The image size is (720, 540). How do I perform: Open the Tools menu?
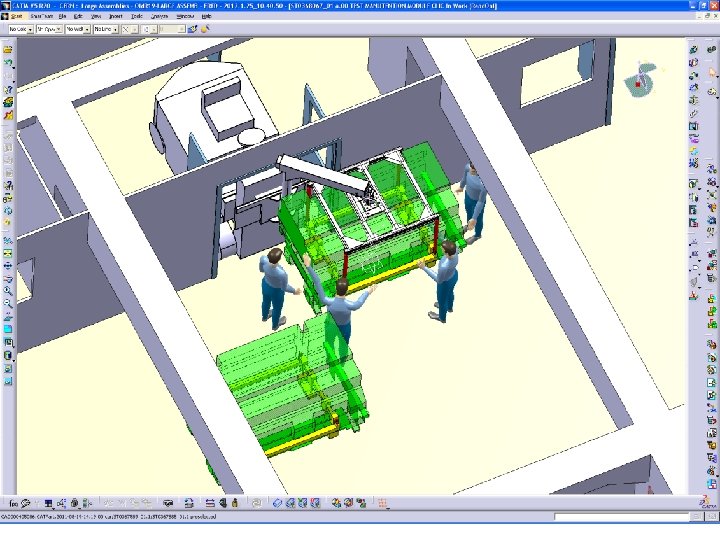(x=137, y=16)
